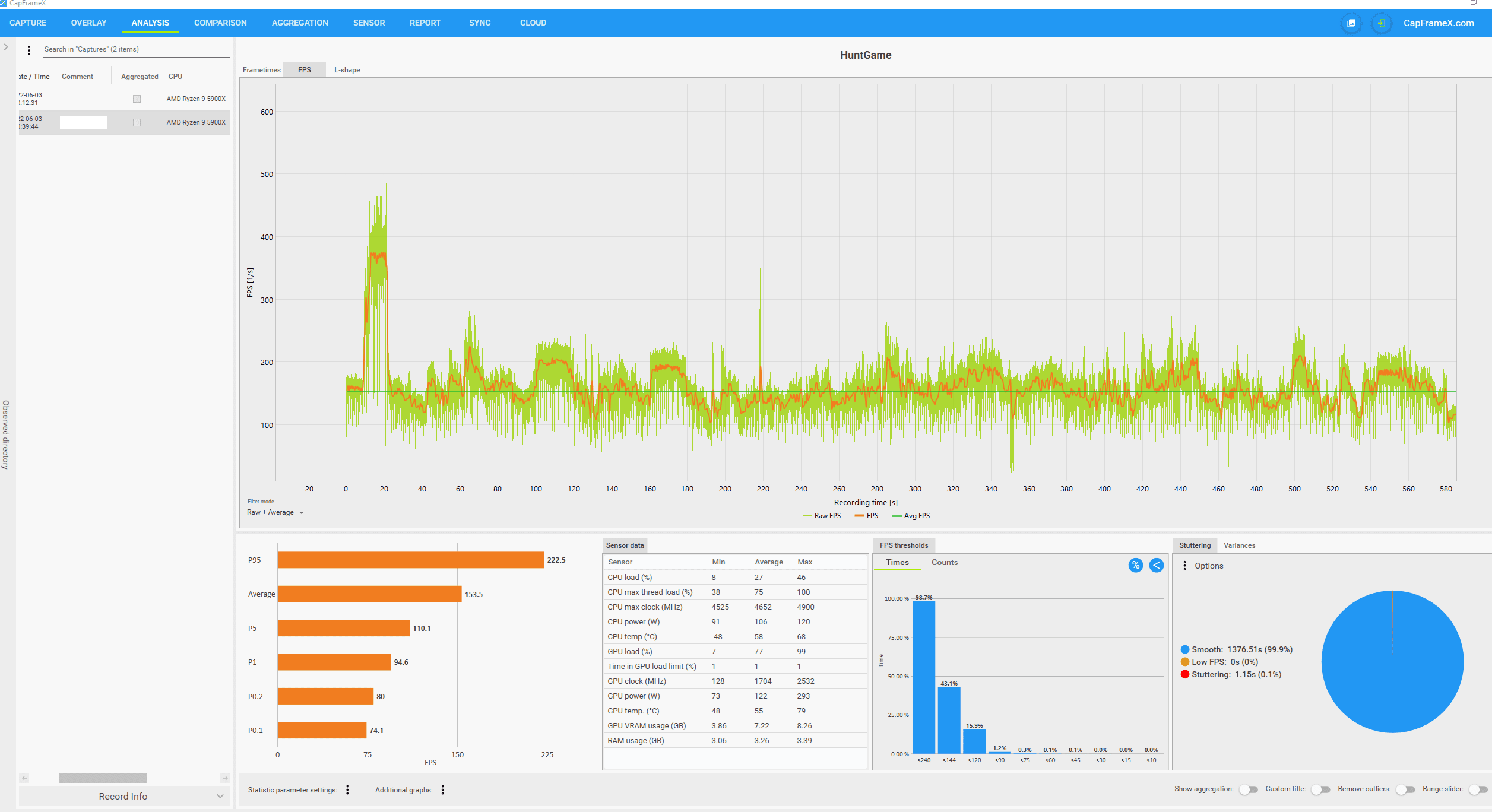Select the Sensor data tab
Viewport: 1492px width, 812px height.
point(625,545)
